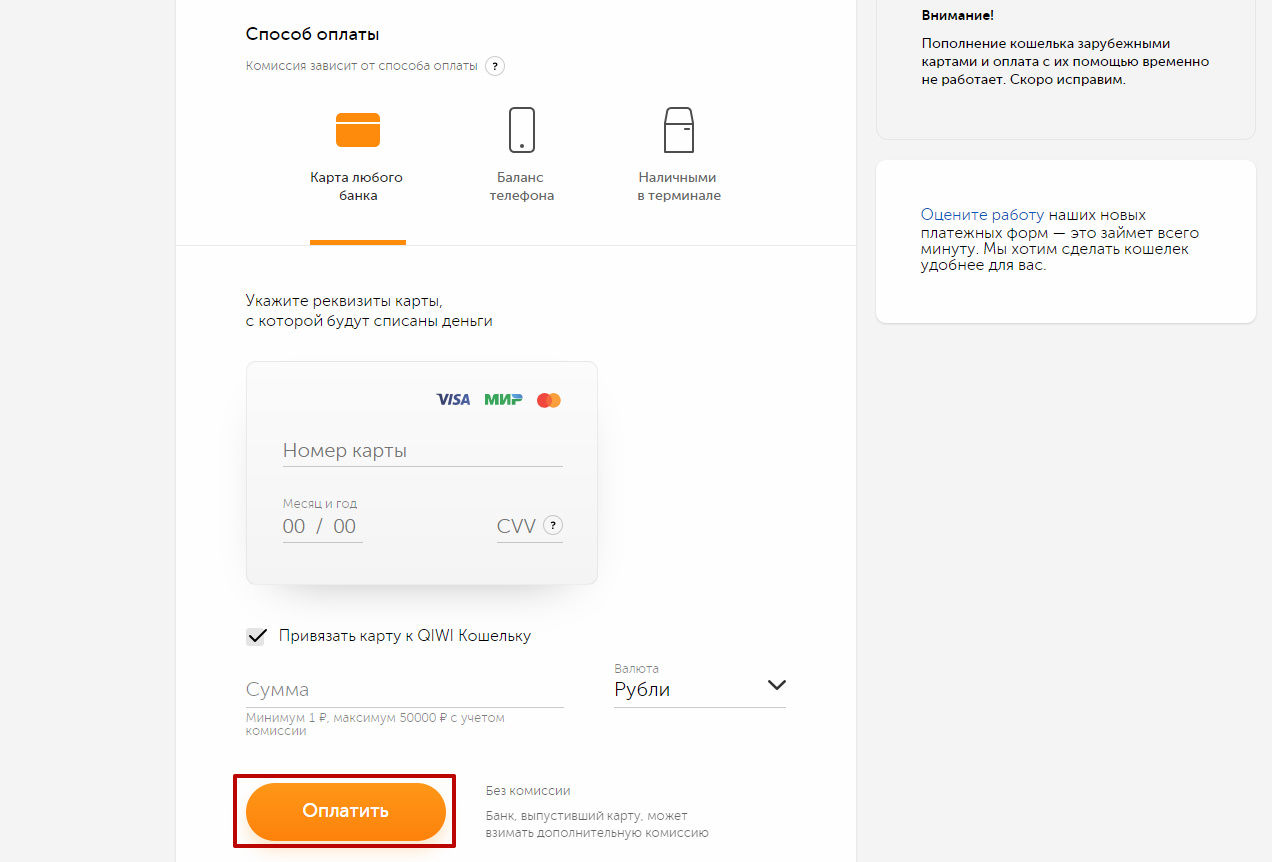The height and width of the screenshot is (862, 1272).
Task: Pick the cash terminal icon
Action: [679, 130]
